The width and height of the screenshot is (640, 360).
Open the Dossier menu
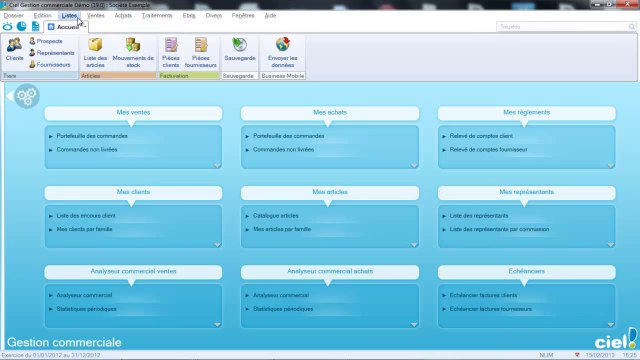point(13,16)
